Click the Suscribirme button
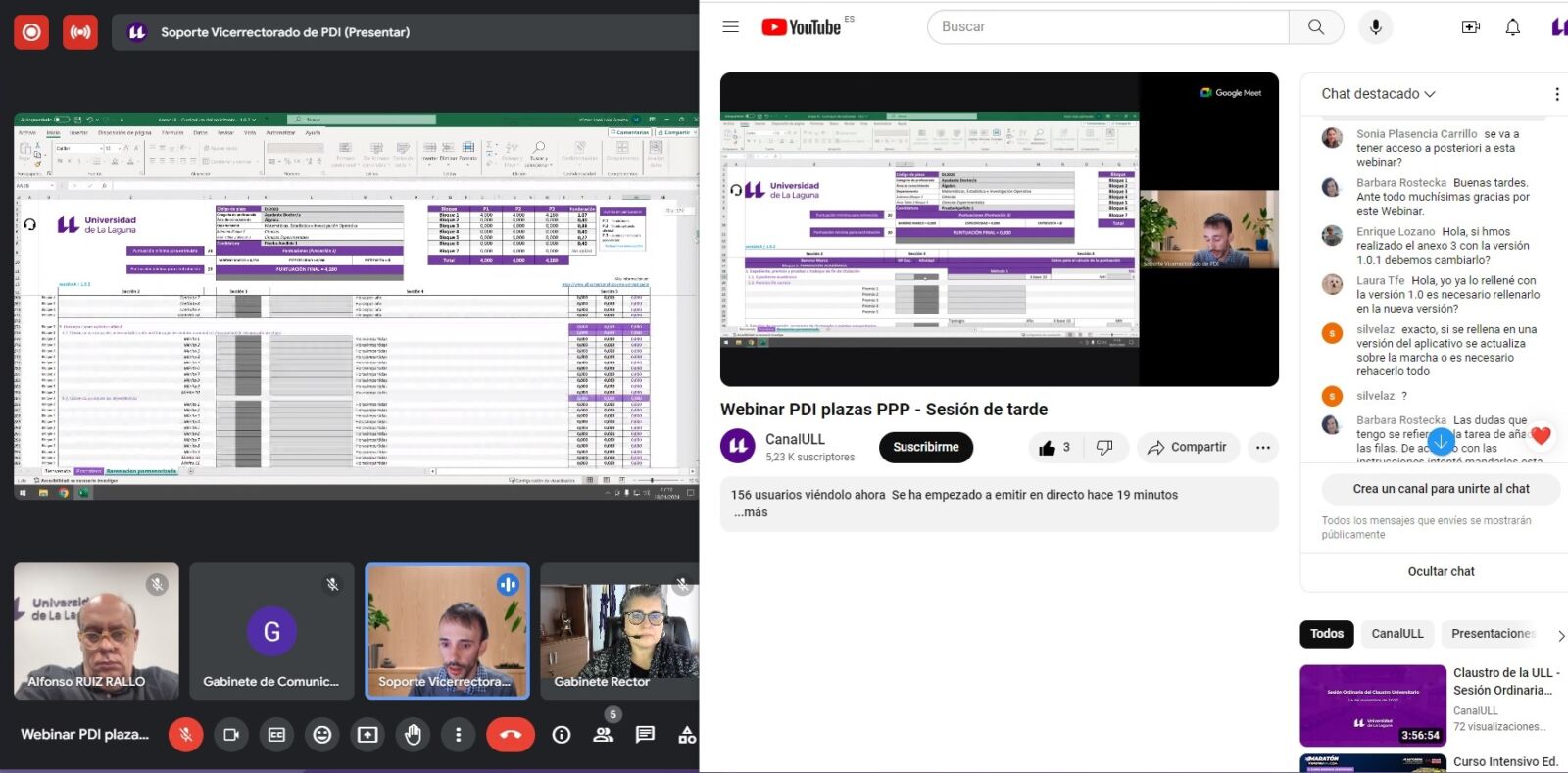 tap(925, 447)
